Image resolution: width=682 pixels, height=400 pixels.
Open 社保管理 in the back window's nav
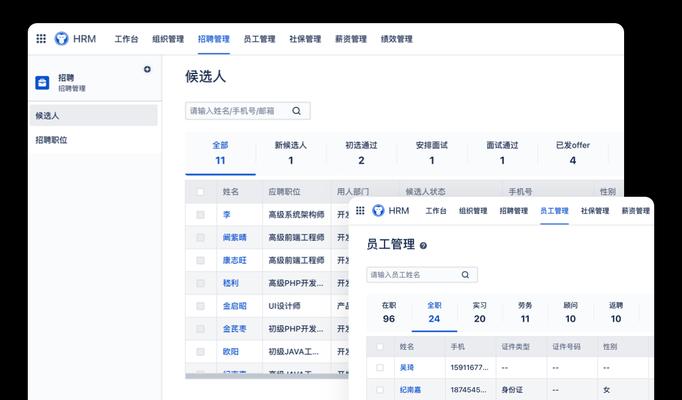pyautogui.click(x=305, y=39)
